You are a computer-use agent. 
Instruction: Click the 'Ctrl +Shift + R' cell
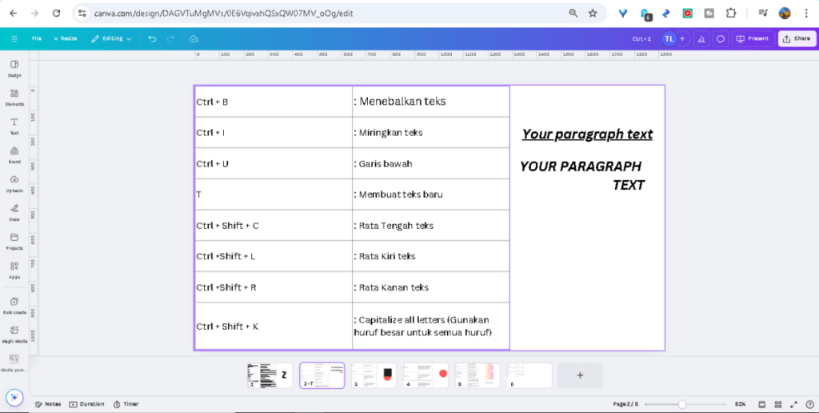click(273, 287)
